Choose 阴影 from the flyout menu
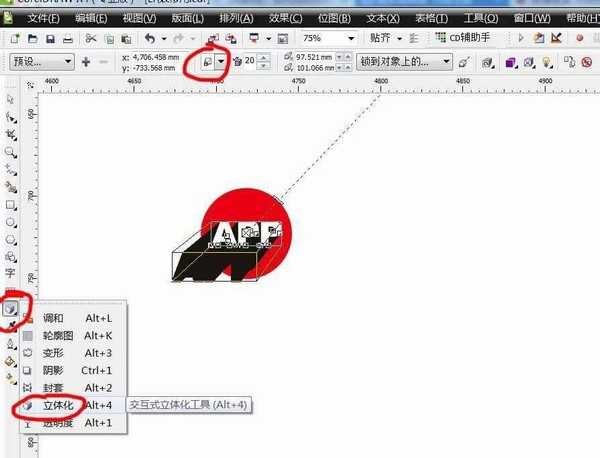 pos(55,370)
